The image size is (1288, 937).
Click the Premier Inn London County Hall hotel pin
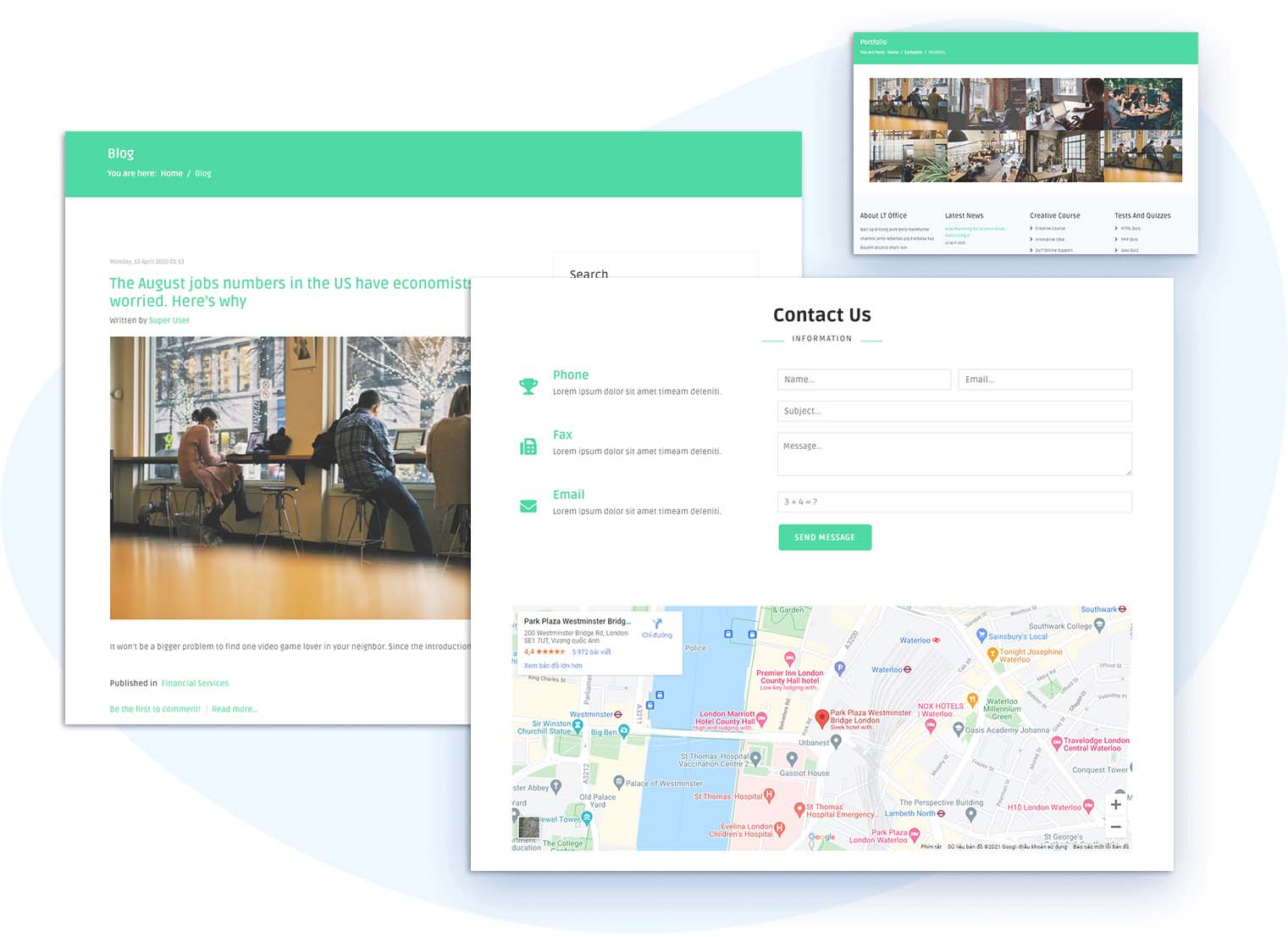point(789,658)
